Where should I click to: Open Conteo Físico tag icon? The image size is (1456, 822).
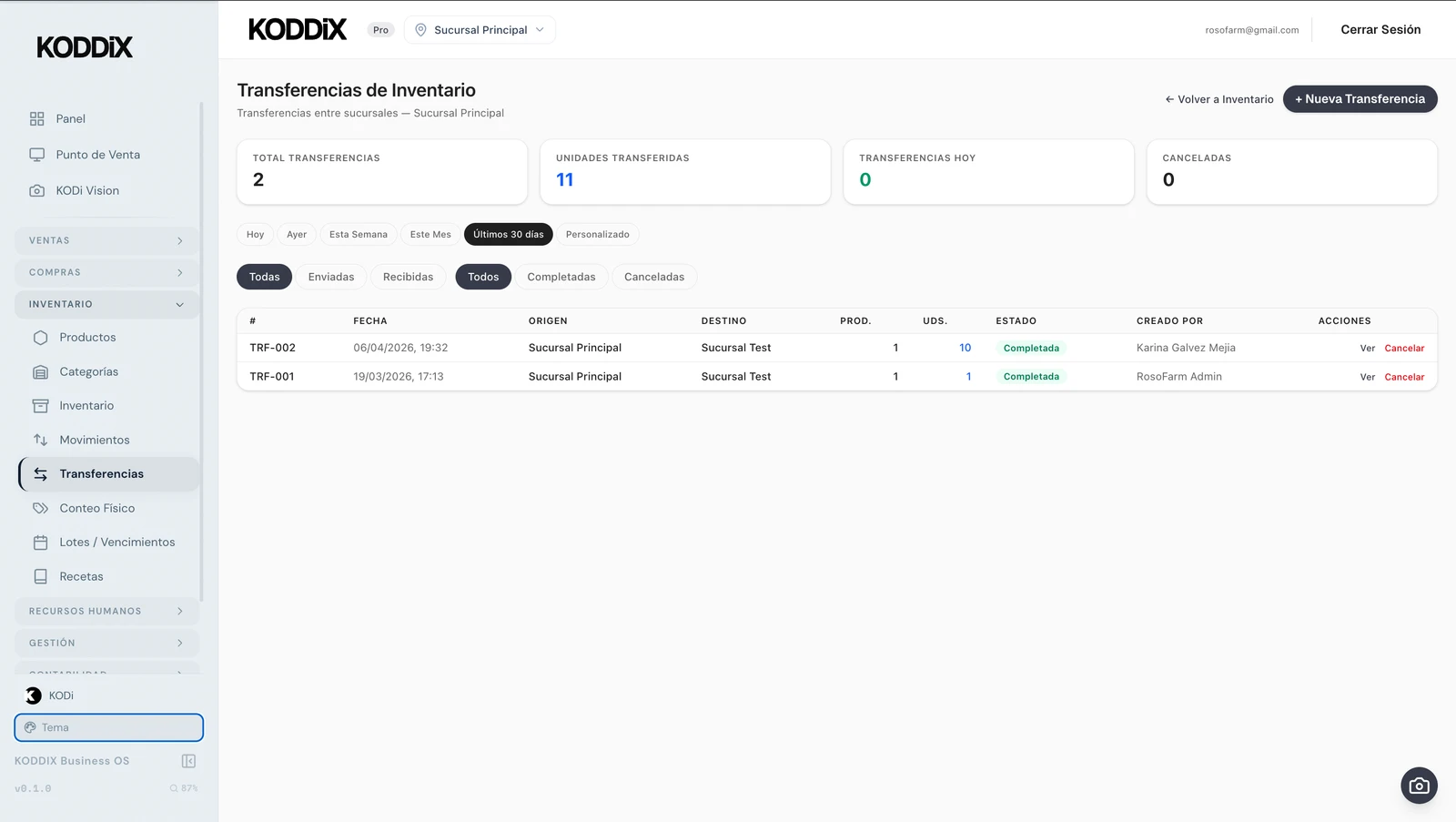pos(41,508)
